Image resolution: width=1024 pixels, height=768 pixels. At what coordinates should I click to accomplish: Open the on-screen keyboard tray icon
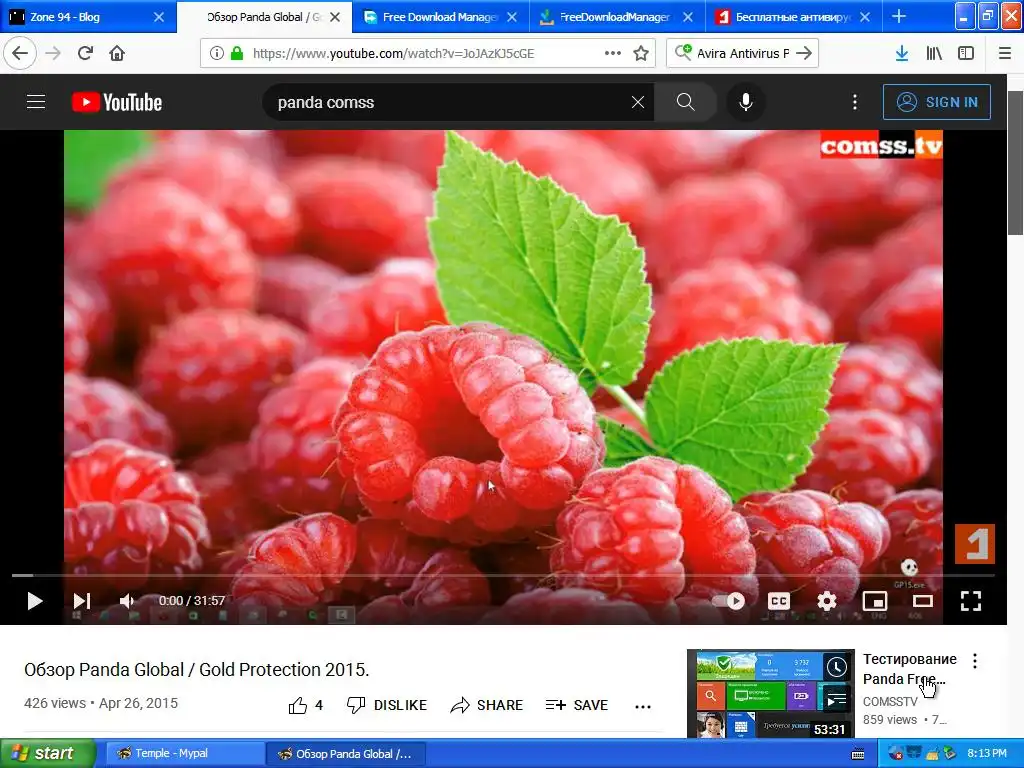tap(858, 754)
